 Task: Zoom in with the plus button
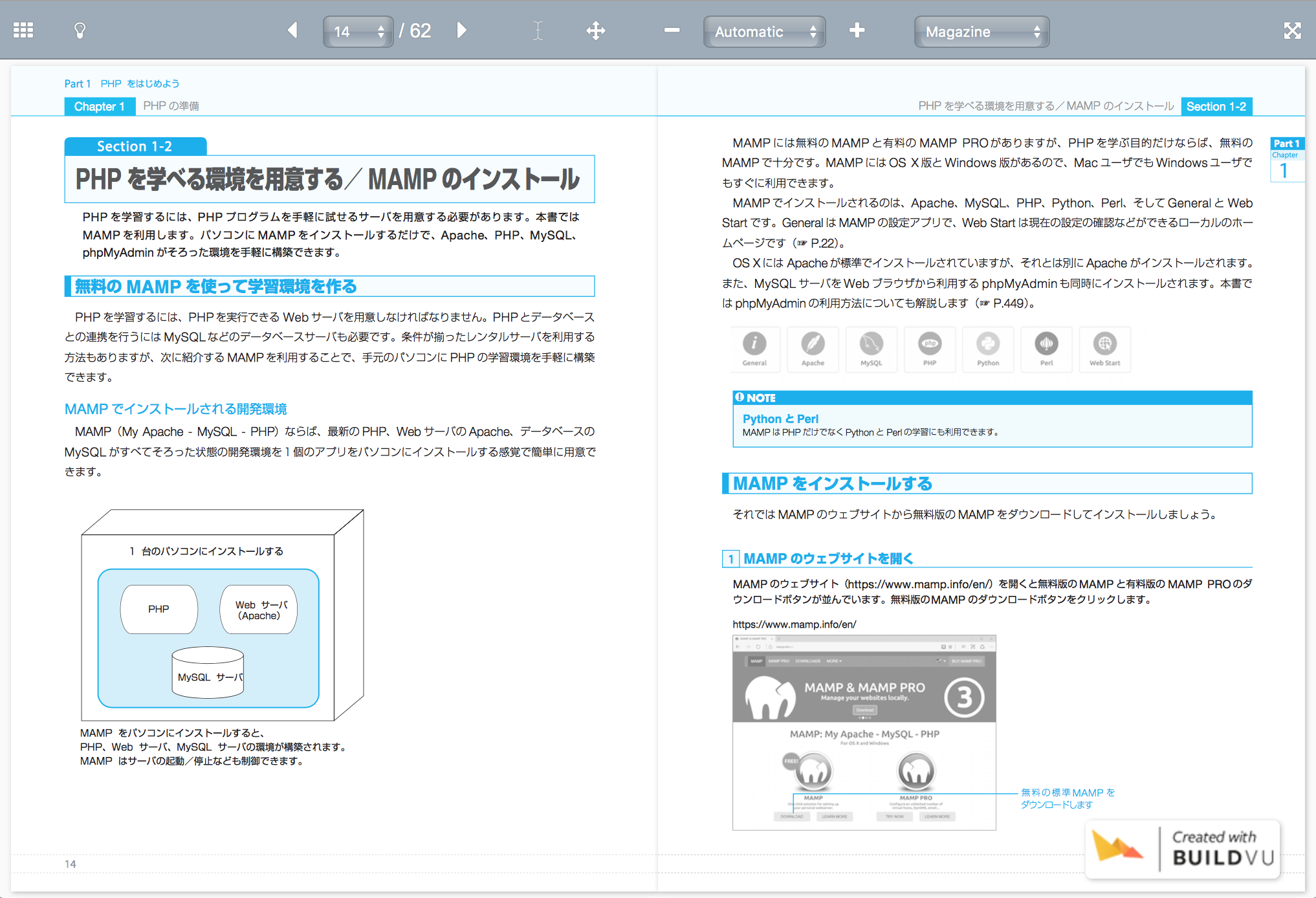tap(857, 30)
